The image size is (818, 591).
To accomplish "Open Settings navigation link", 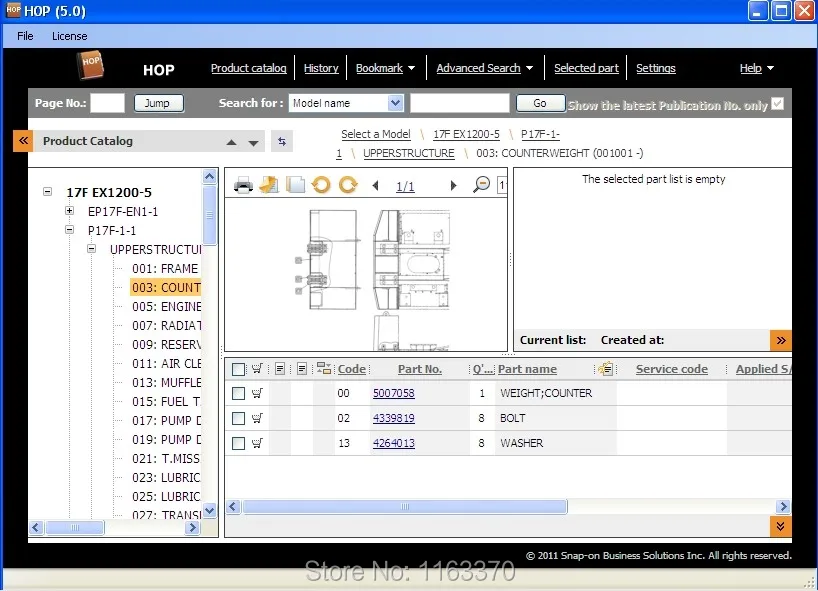I will tap(656, 68).
